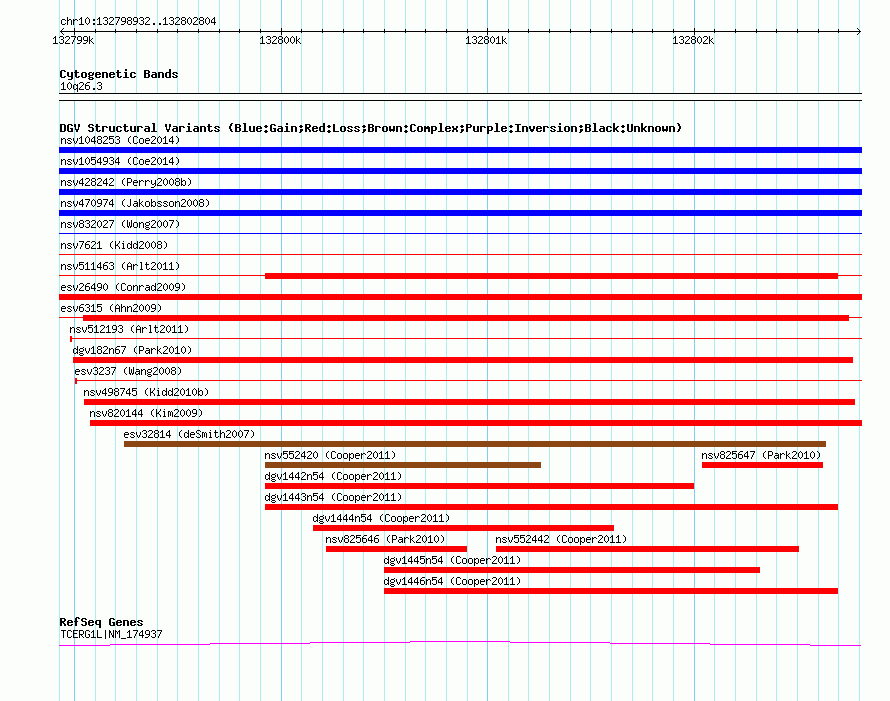
Task: Click nsv512193 (Arlt2011) variant label
Action: 129,329
